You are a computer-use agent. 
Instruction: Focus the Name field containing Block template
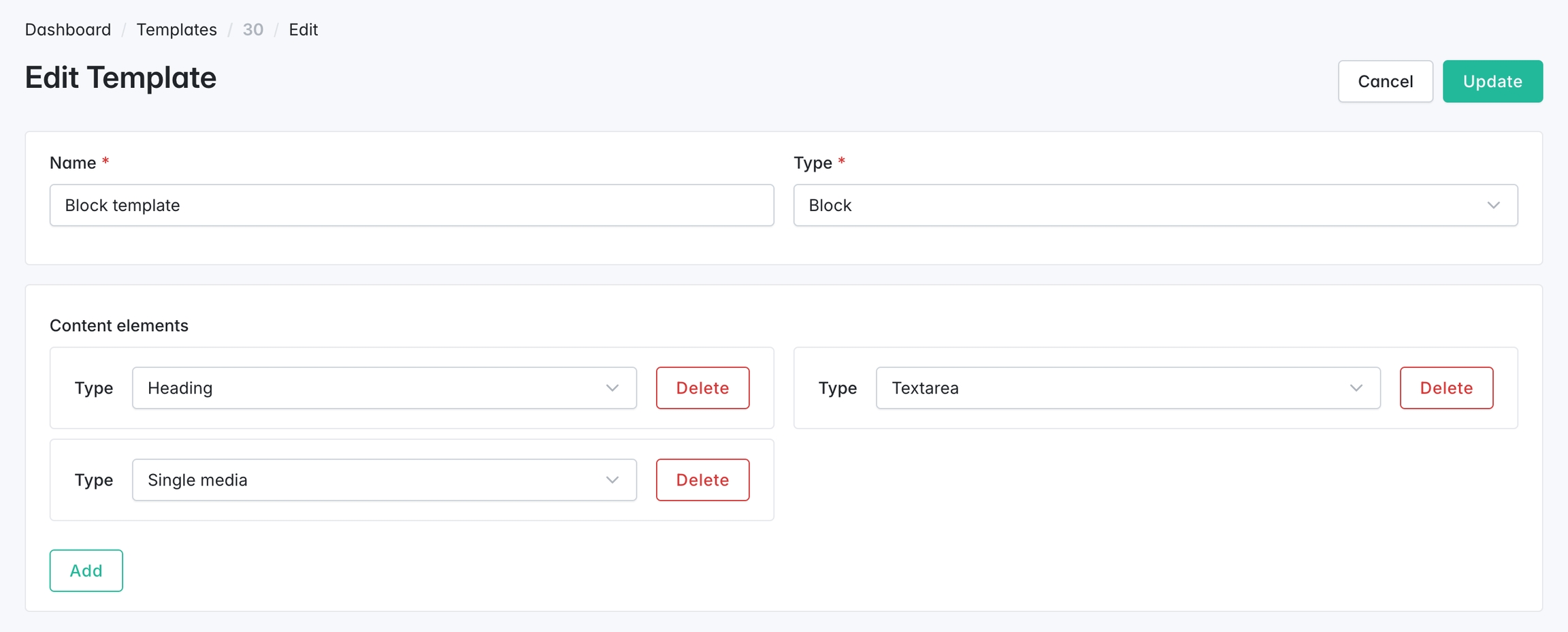pos(411,205)
